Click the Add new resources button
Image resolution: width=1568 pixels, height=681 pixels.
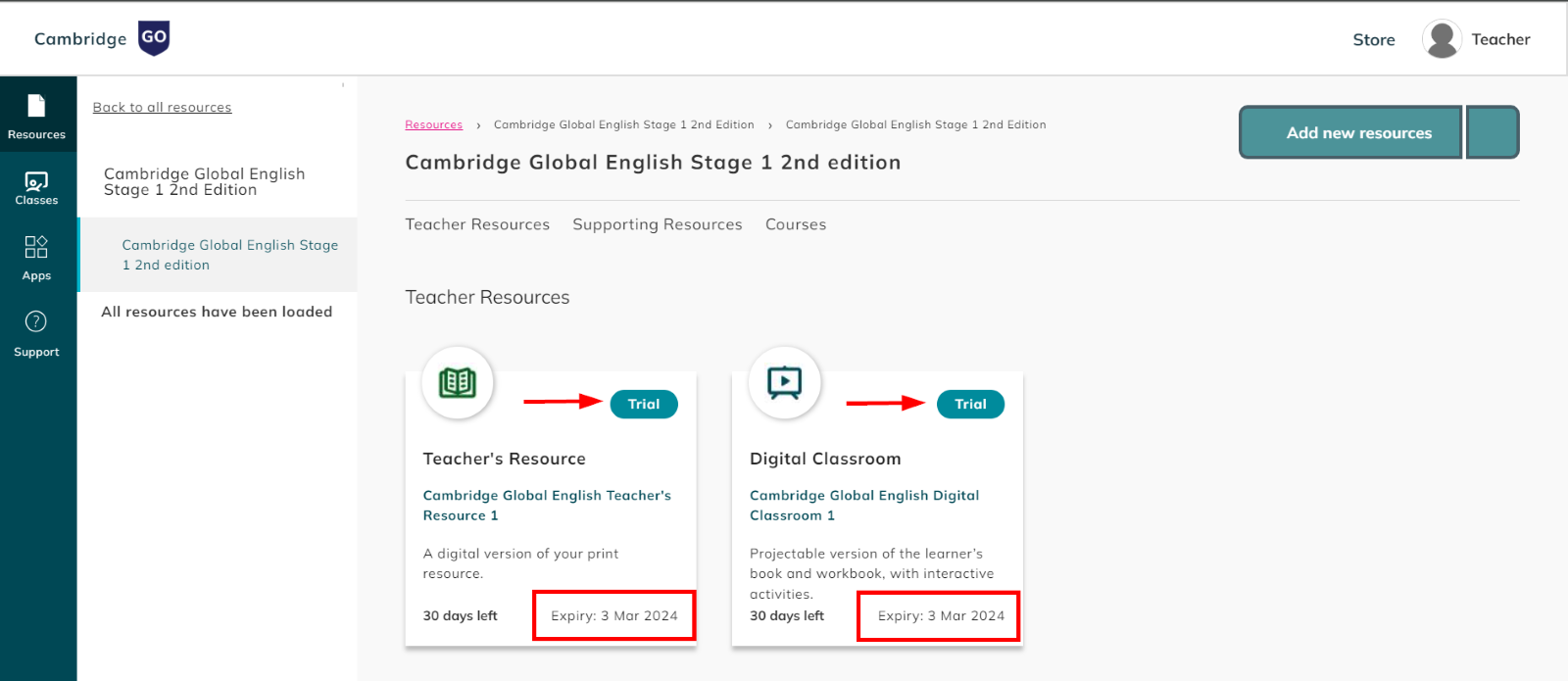point(1350,132)
